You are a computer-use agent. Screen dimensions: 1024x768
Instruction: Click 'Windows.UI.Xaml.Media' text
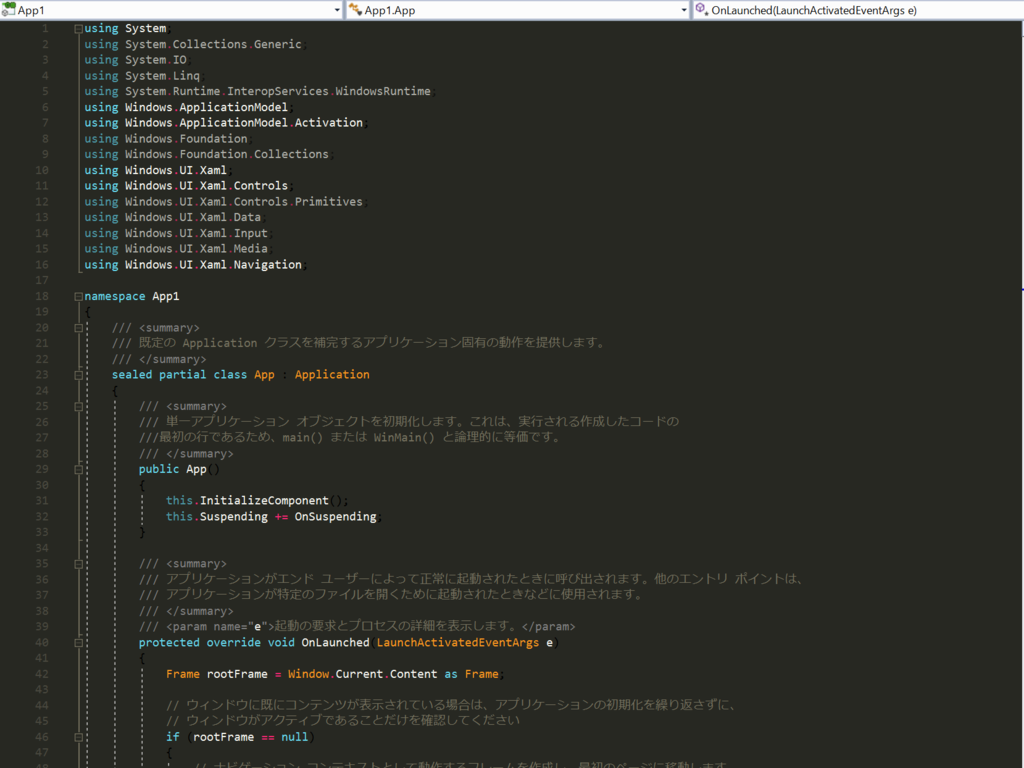196,249
